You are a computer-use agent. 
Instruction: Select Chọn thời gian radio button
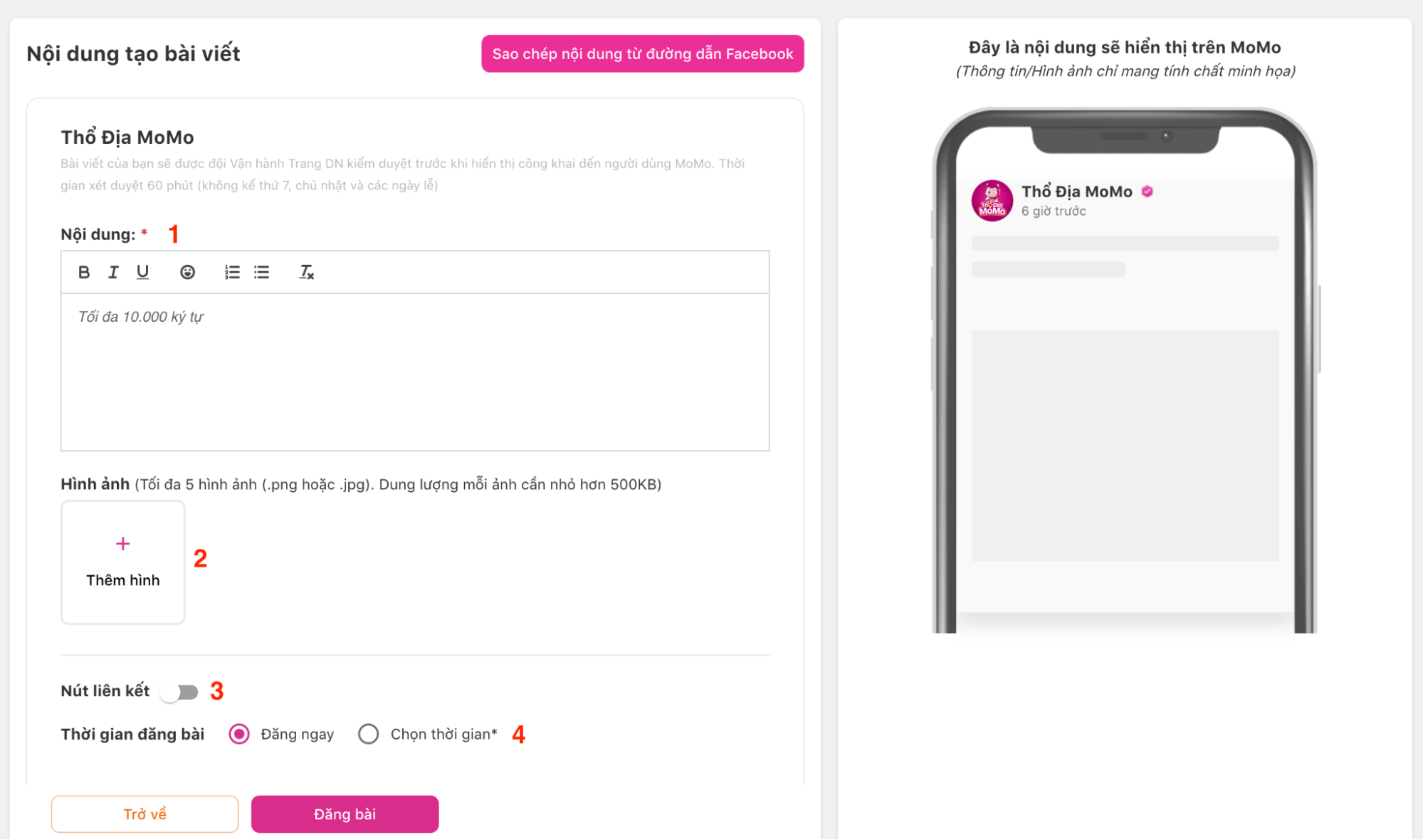coord(371,734)
